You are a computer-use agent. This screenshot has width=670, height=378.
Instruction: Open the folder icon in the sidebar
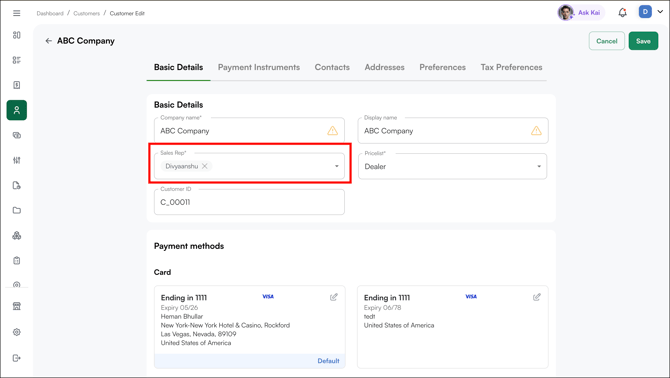(17, 210)
